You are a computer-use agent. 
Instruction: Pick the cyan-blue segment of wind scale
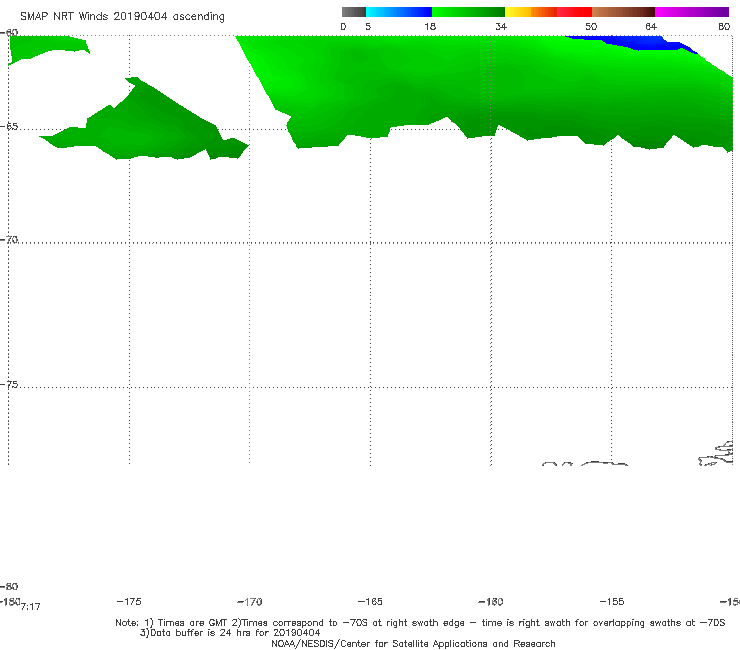tap(399, 12)
